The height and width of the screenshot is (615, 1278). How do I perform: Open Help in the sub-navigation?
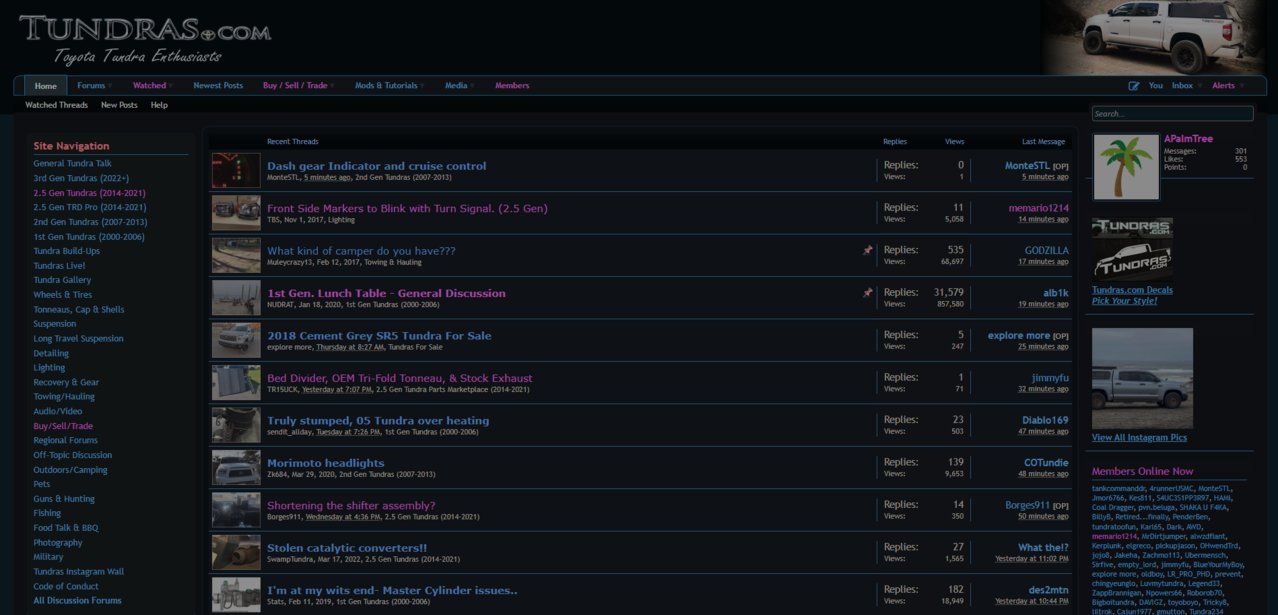(159, 105)
